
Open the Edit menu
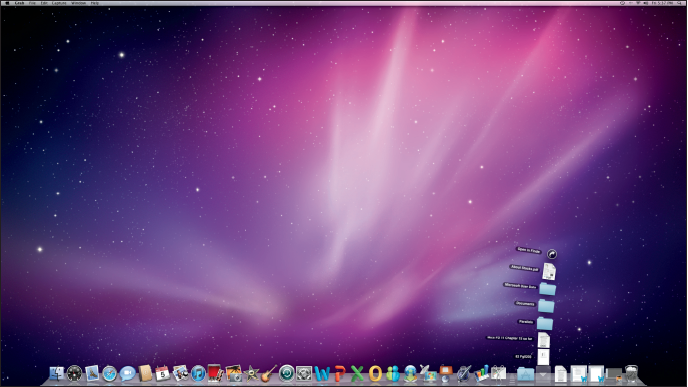(44, 3)
